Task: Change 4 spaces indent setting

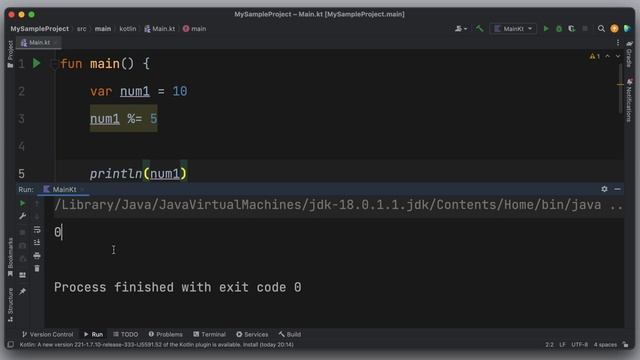Action: click(x=605, y=344)
